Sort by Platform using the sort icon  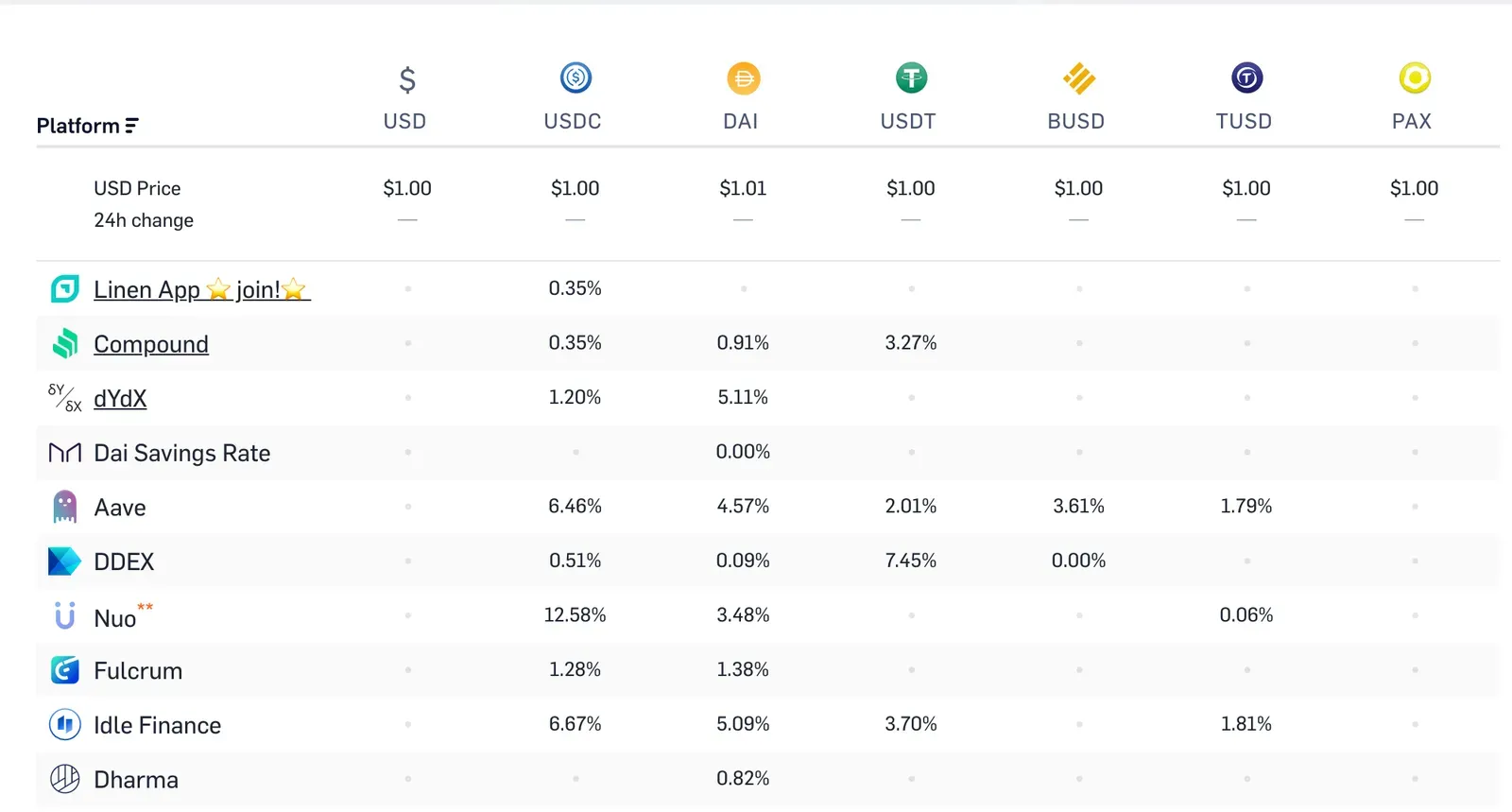pos(131,126)
